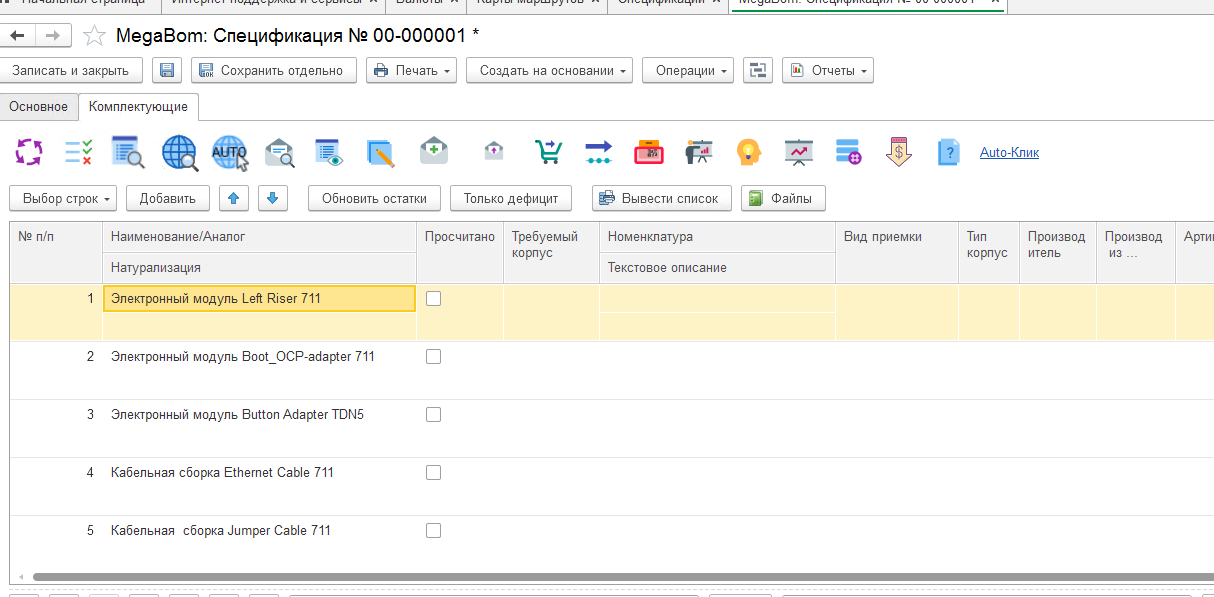Tick checkbox for Boot_OCP-adapter 711 row
The width and height of the screenshot is (1214, 597).
(433, 356)
